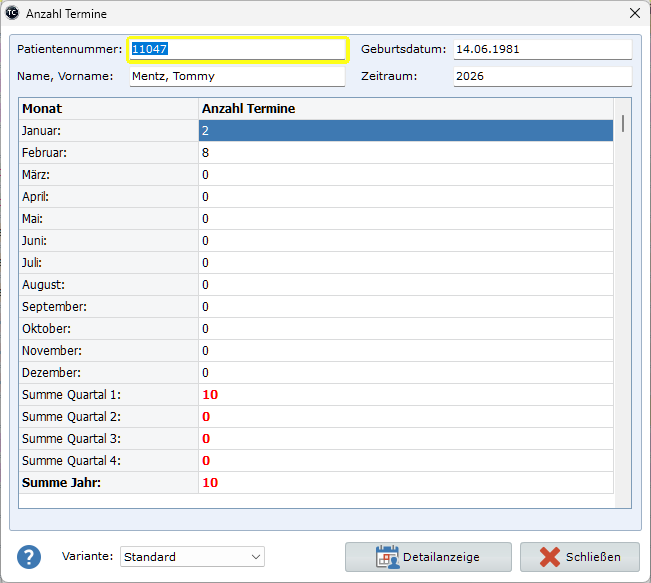Click the Dezember row
651x583 pixels.
[315, 373]
